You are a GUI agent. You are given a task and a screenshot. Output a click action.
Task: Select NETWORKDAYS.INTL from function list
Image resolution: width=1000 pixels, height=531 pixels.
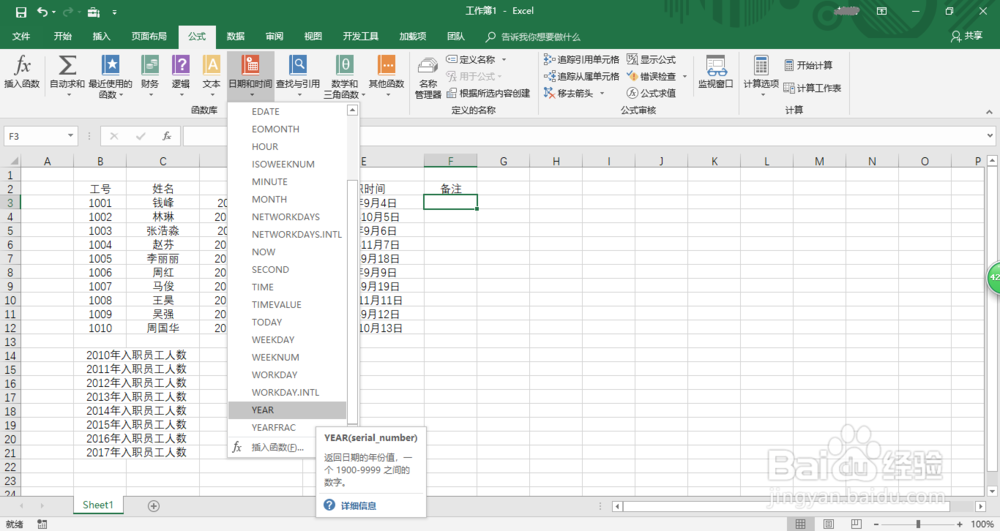[287, 235]
